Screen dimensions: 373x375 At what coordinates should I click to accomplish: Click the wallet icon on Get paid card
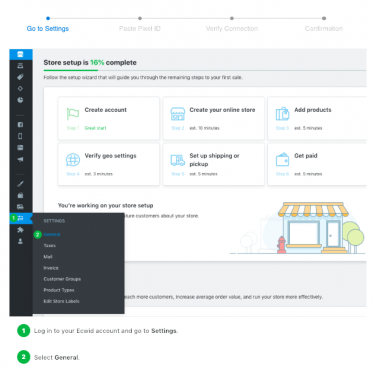click(282, 160)
